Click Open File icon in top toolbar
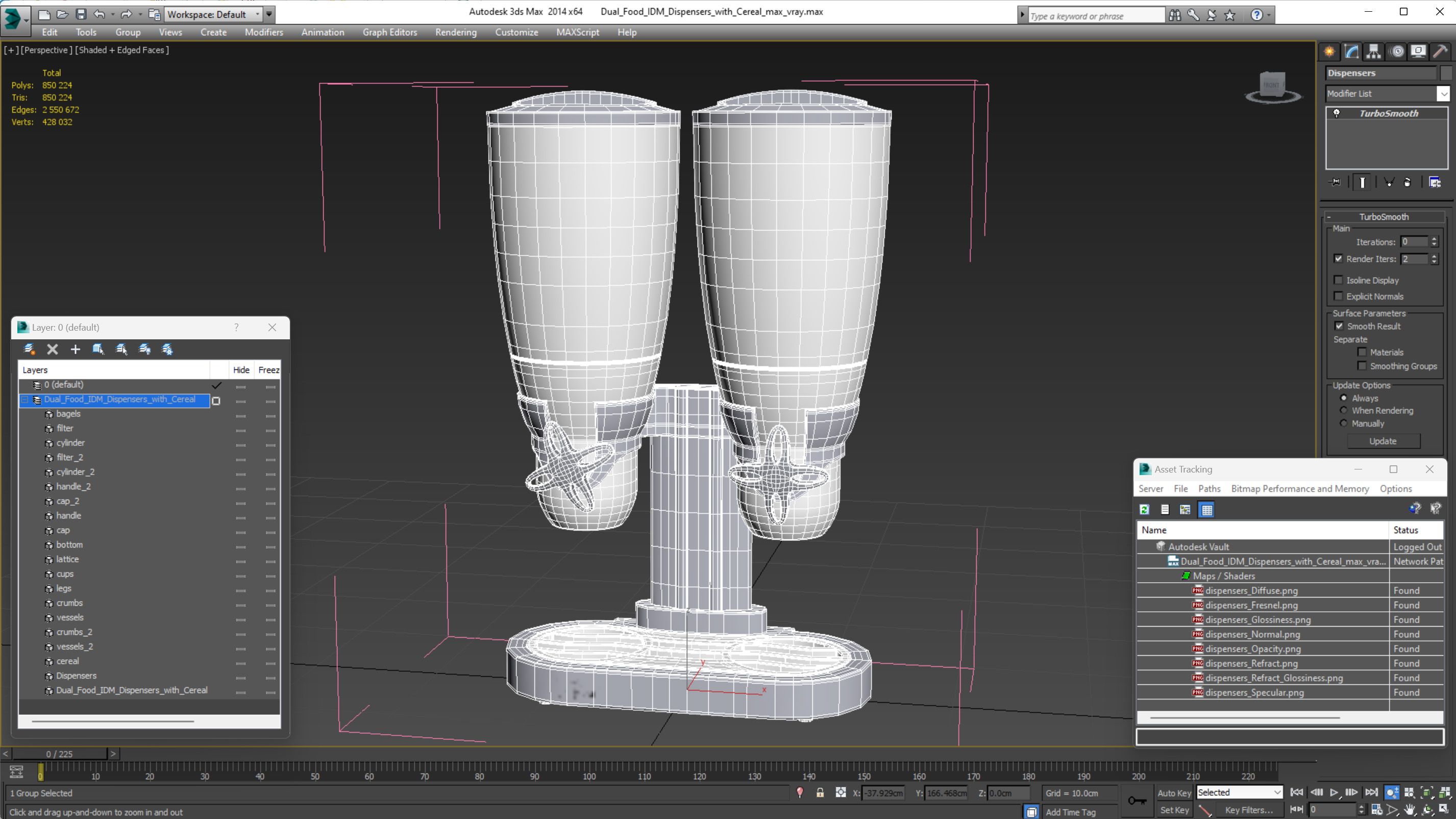This screenshot has width=1456, height=819. (x=63, y=14)
